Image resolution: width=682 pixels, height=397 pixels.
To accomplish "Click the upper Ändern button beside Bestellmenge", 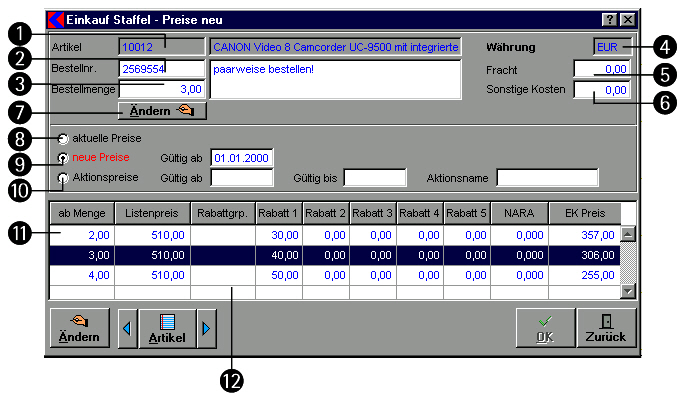I will pyautogui.click(x=162, y=111).
